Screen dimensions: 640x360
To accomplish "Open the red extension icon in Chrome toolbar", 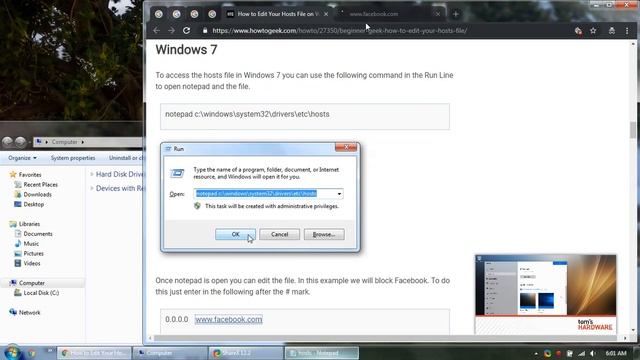I will pos(578,31).
